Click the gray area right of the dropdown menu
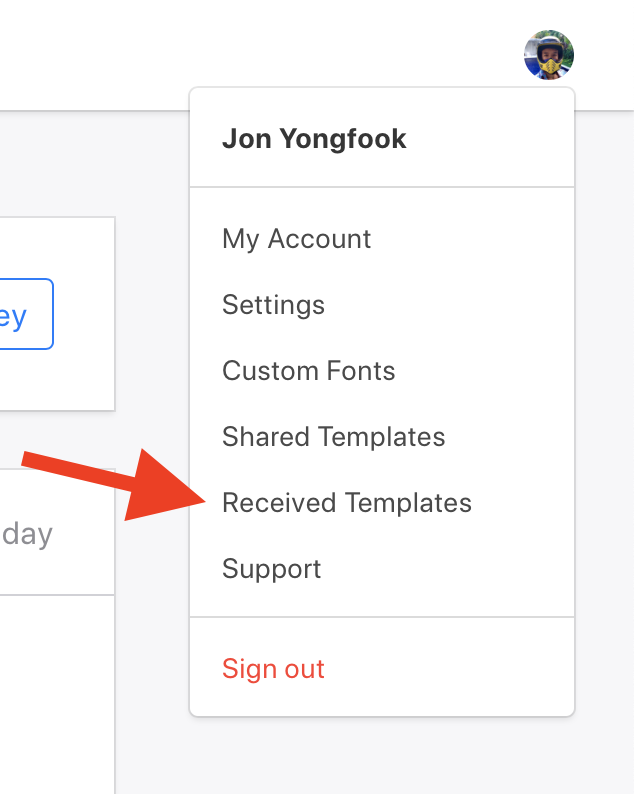This screenshot has height=794, width=634. (604, 400)
